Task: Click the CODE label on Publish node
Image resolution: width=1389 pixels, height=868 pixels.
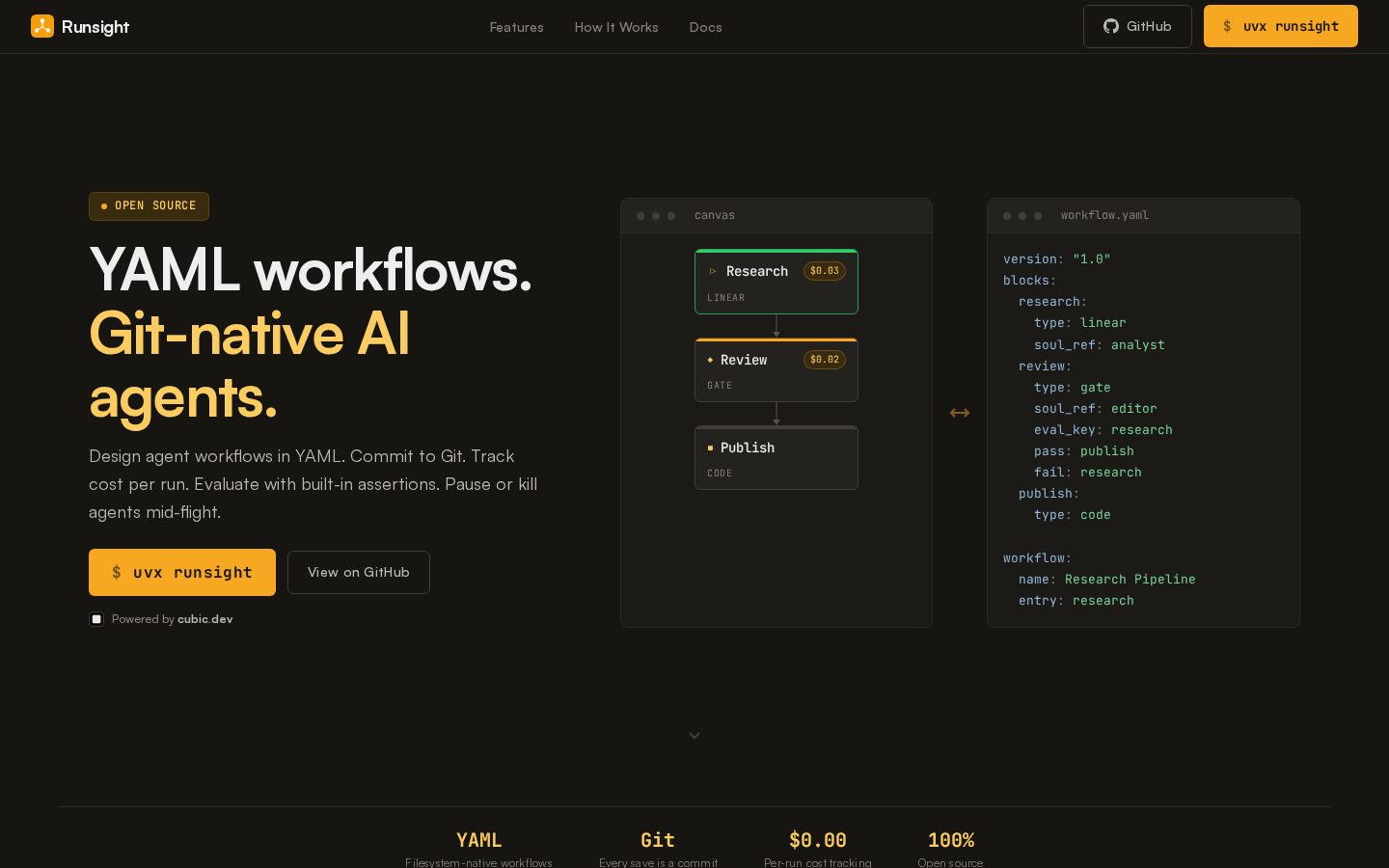Action: (720, 474)
